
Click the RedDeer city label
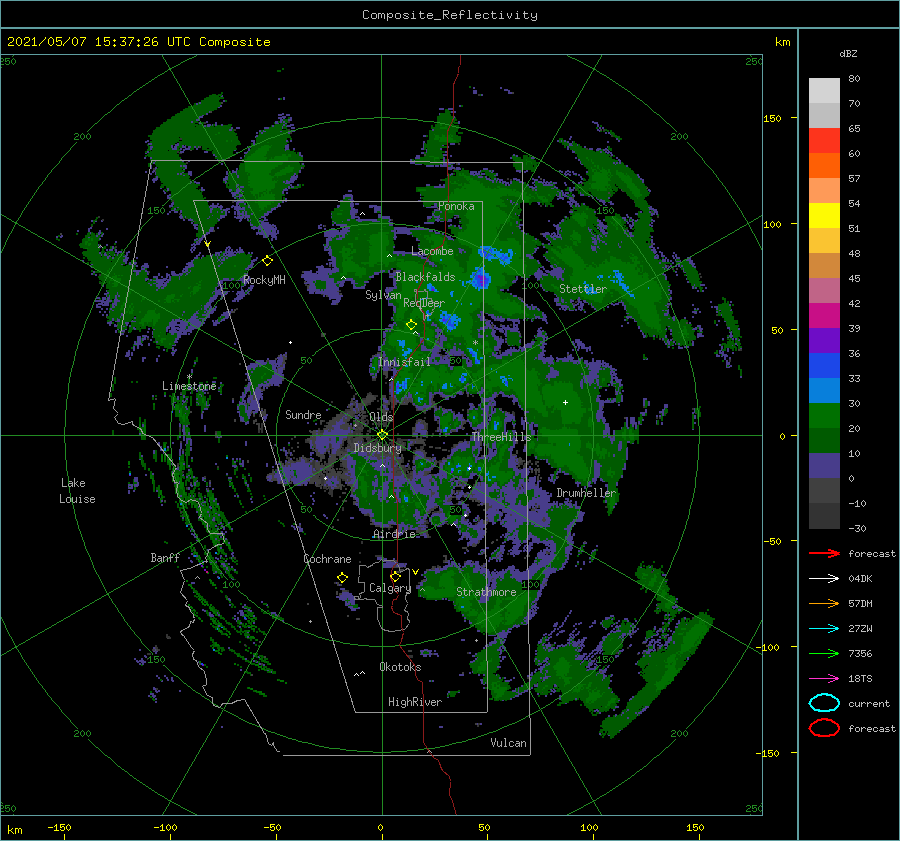(424, 303)
